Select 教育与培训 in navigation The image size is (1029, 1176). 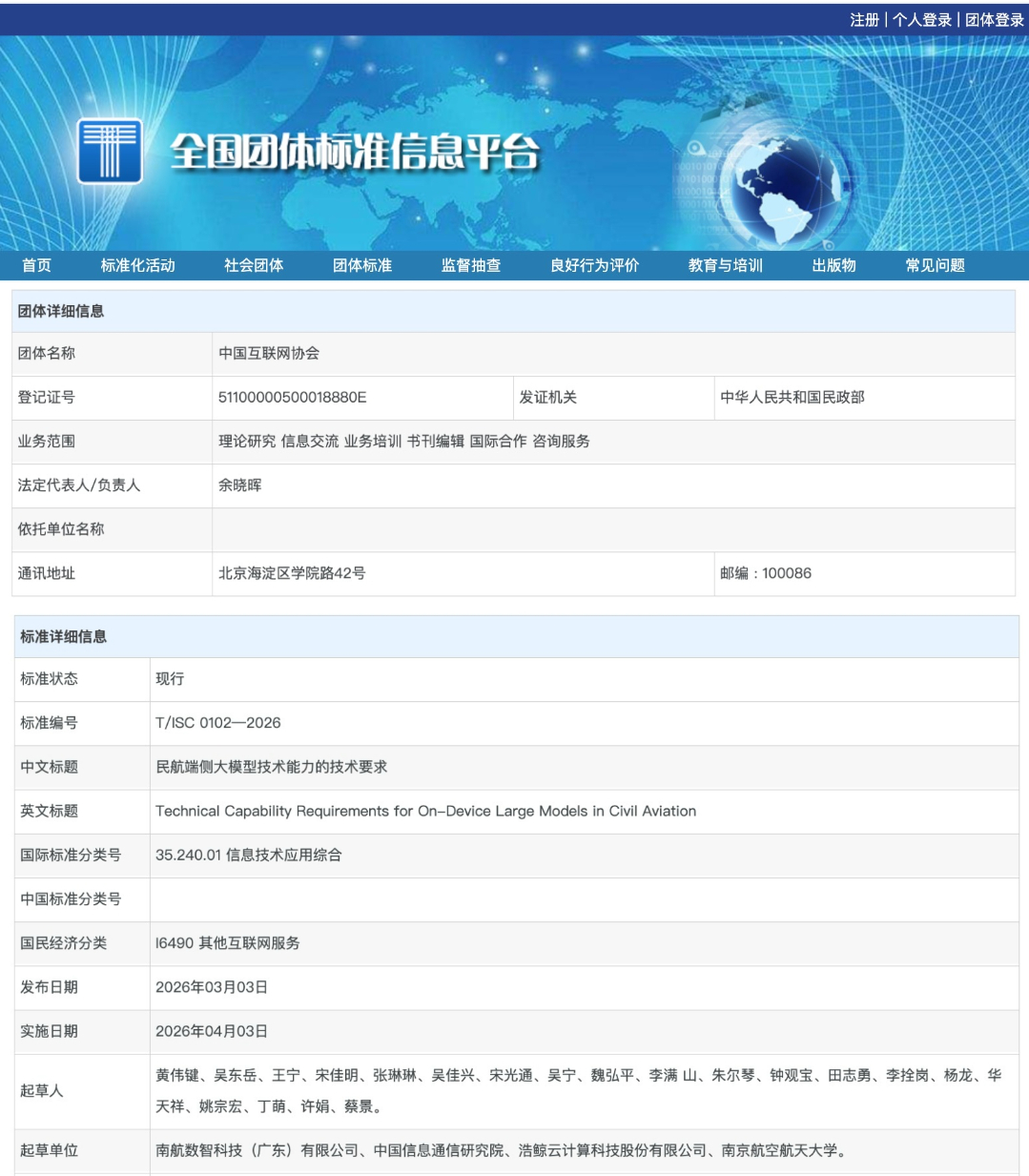(725, 265)
